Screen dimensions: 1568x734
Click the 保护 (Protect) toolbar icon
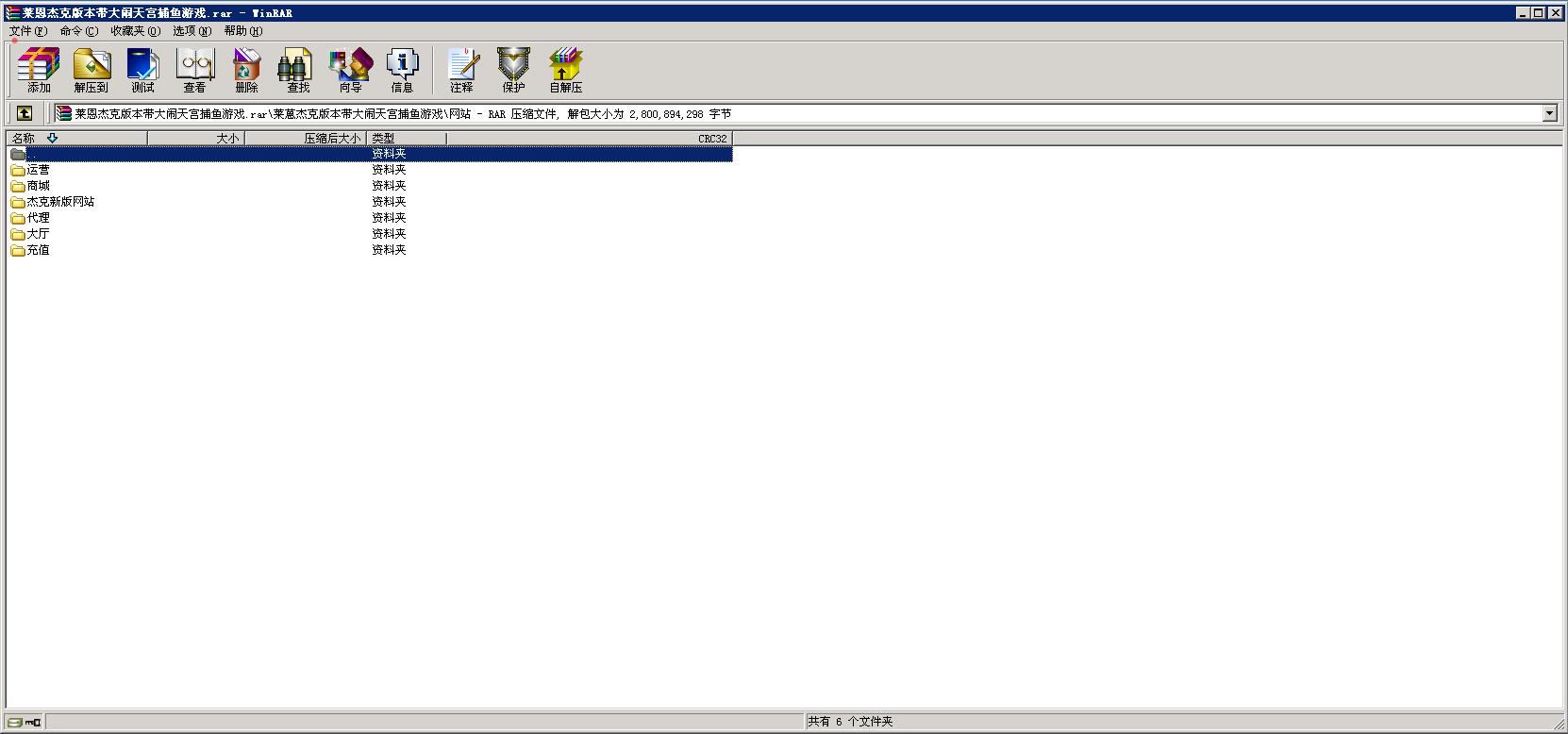(513, 71)
